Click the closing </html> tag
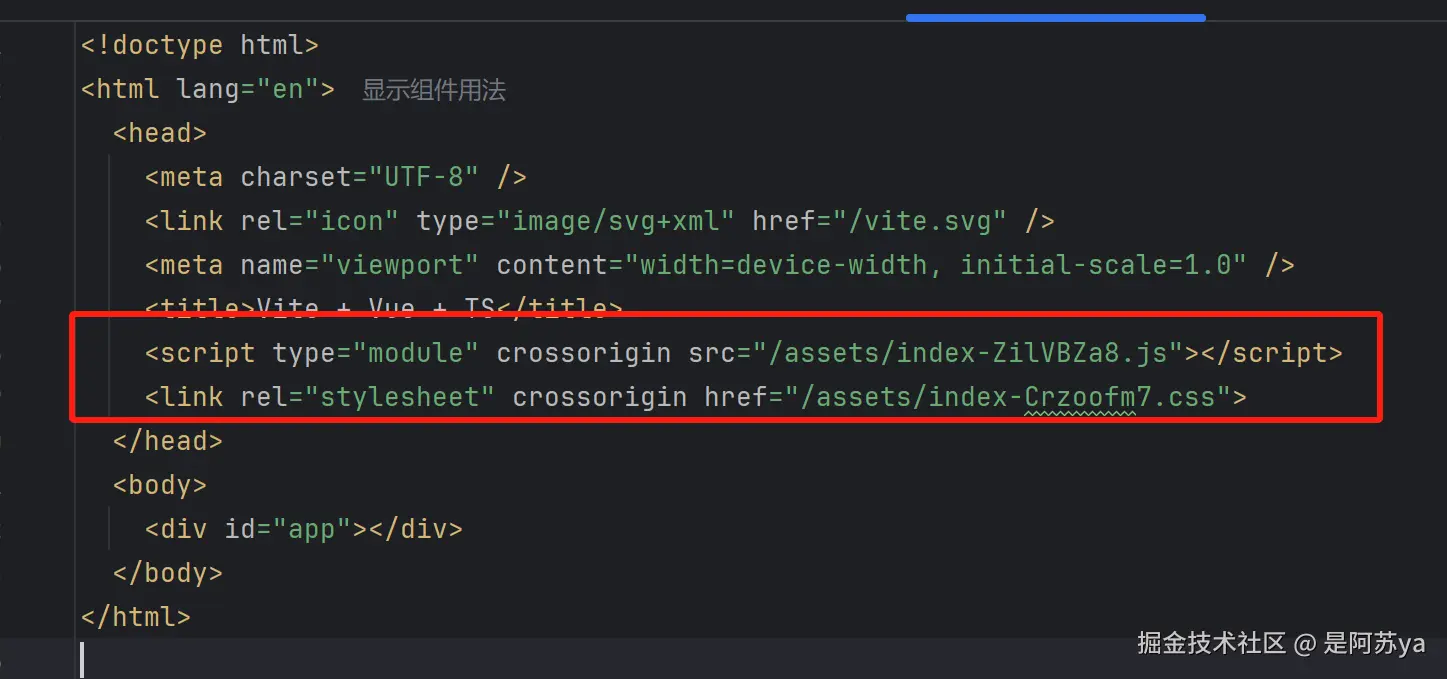Viewport: 1447px width, 679px height. coord(136,617)
